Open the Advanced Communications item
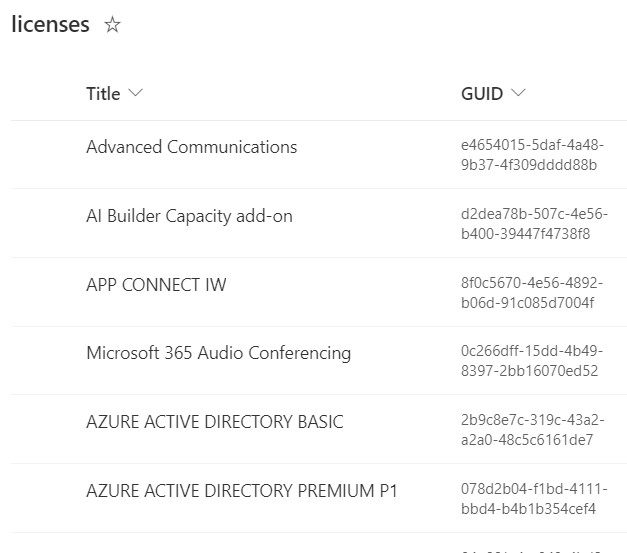This screenshot has width=627, height=553. click(191, 147)
